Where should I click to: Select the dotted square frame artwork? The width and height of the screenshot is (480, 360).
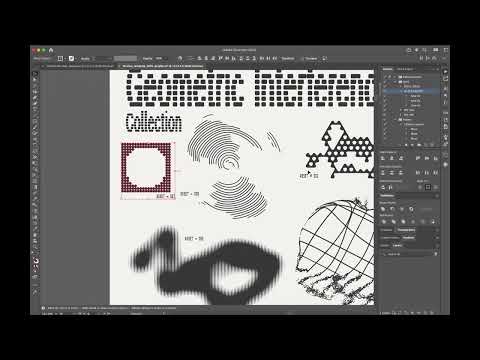pyautogui.click(x=146, y=167)
